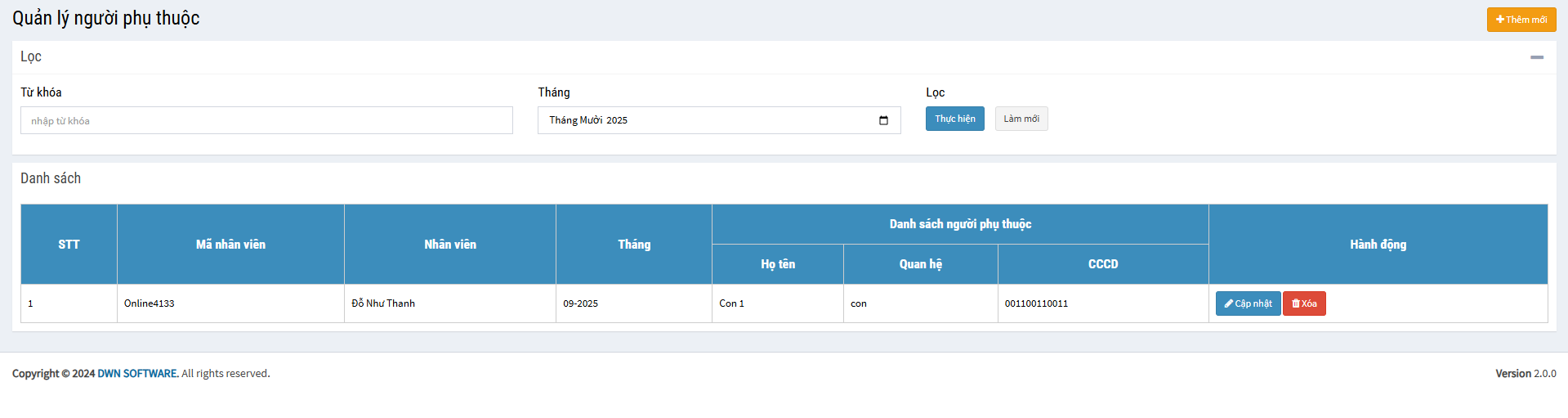1568x418 pixels.
Task: Click the pencil Cập nhật button
Action: (1248, 303)
